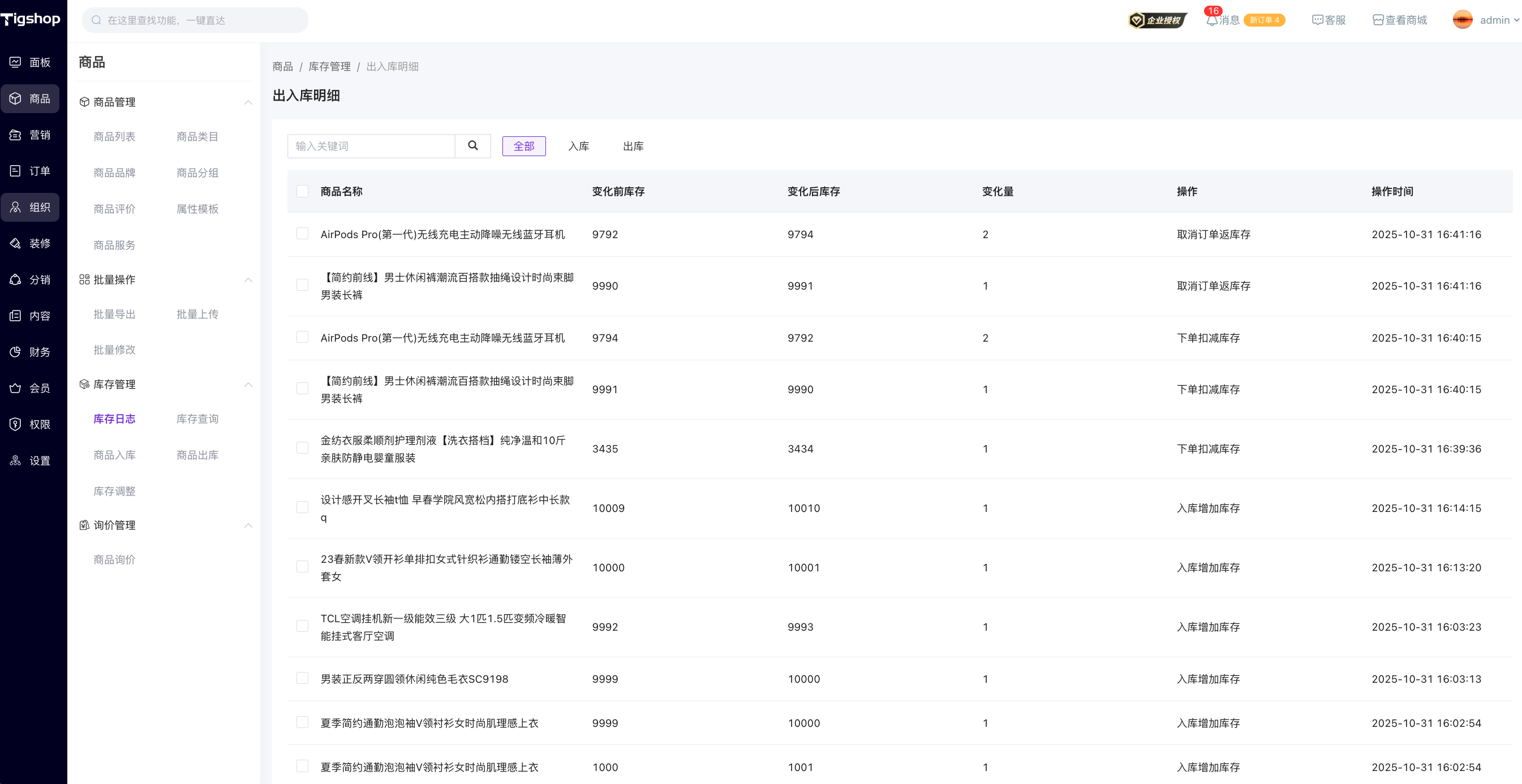
Task: Toggle the select-all checkbox in table header
Action: point(303,191)
